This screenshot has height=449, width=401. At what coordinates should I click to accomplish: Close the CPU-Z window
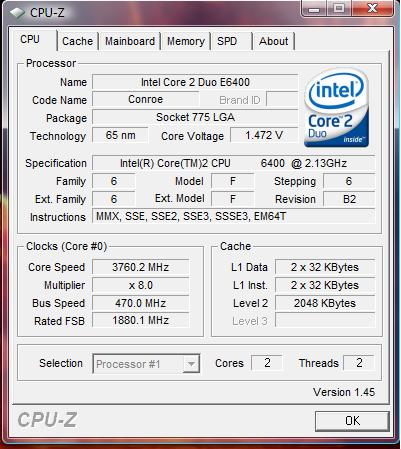pos(372,8)
